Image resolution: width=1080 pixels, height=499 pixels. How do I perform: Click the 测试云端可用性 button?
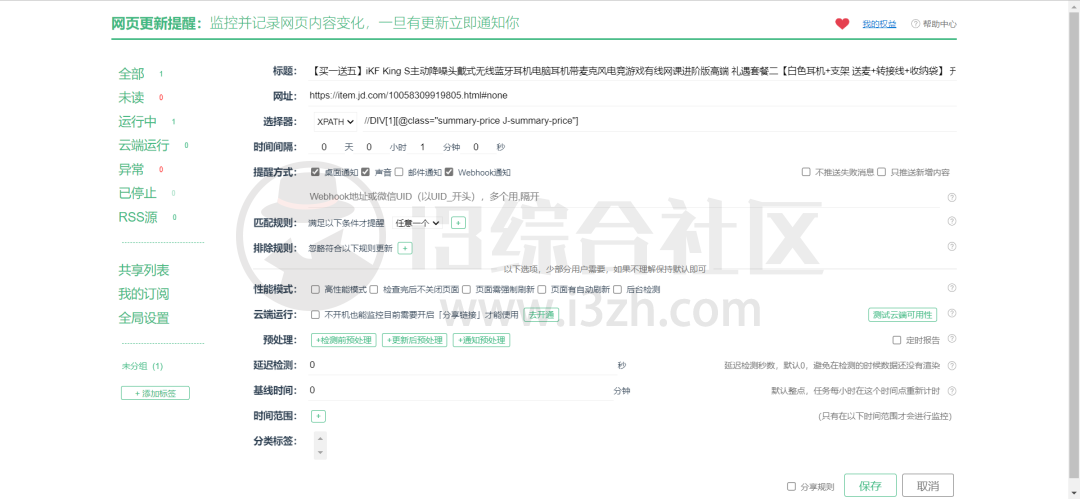coord(902,314)
